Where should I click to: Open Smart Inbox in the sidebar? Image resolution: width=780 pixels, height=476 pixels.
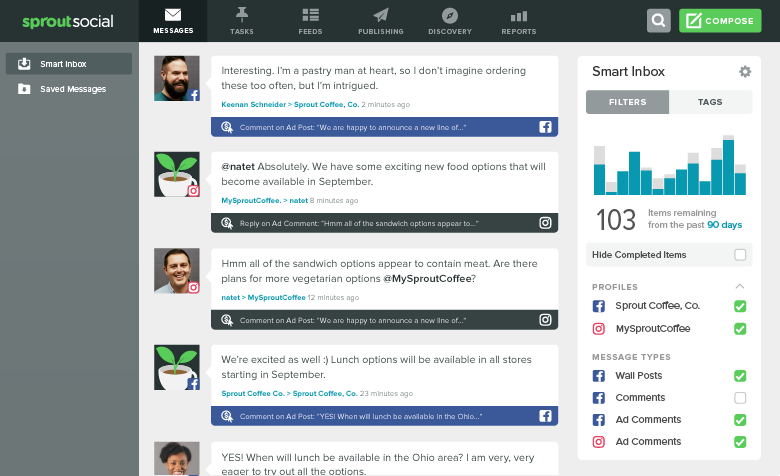click(x=69, y=64)
